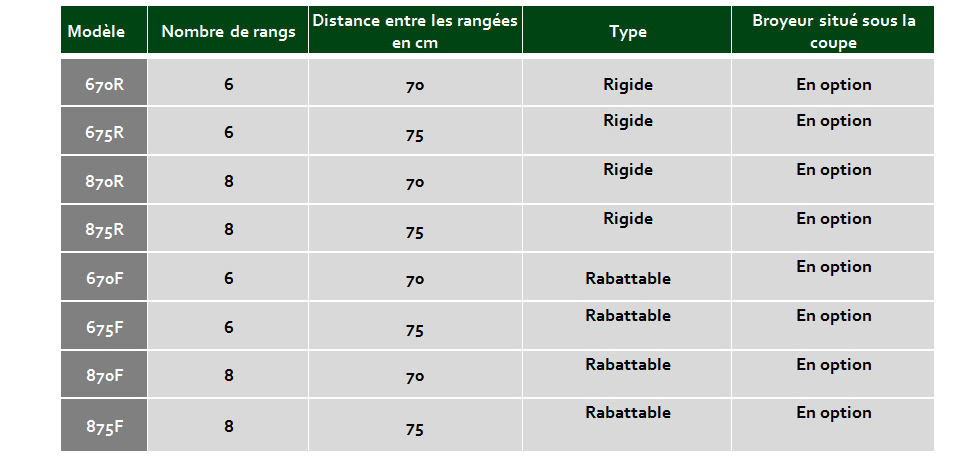The height and width of the screenshot is (458, 980).
Task: Click the 675R model cell
Action: tap(104, 131)
